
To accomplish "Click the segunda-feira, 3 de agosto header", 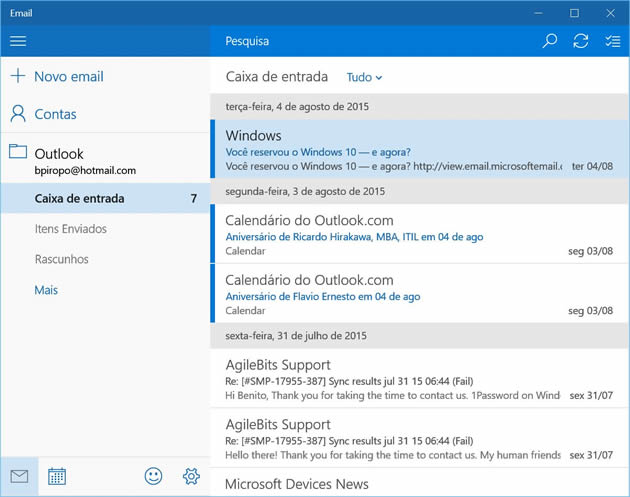I will pyautogui.click(x=419, y=191).
